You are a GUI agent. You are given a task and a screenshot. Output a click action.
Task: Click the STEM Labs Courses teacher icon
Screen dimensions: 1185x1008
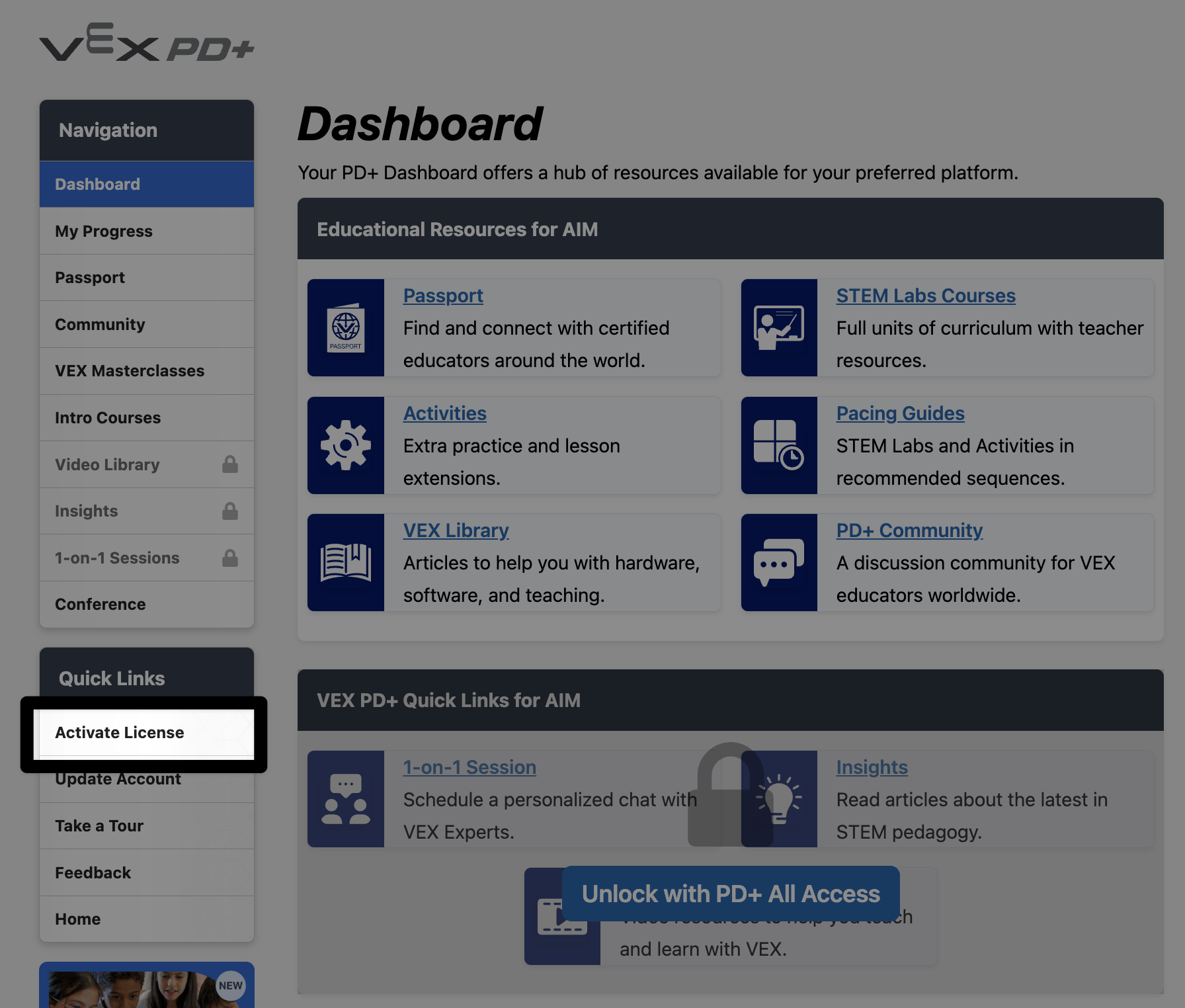779,327
